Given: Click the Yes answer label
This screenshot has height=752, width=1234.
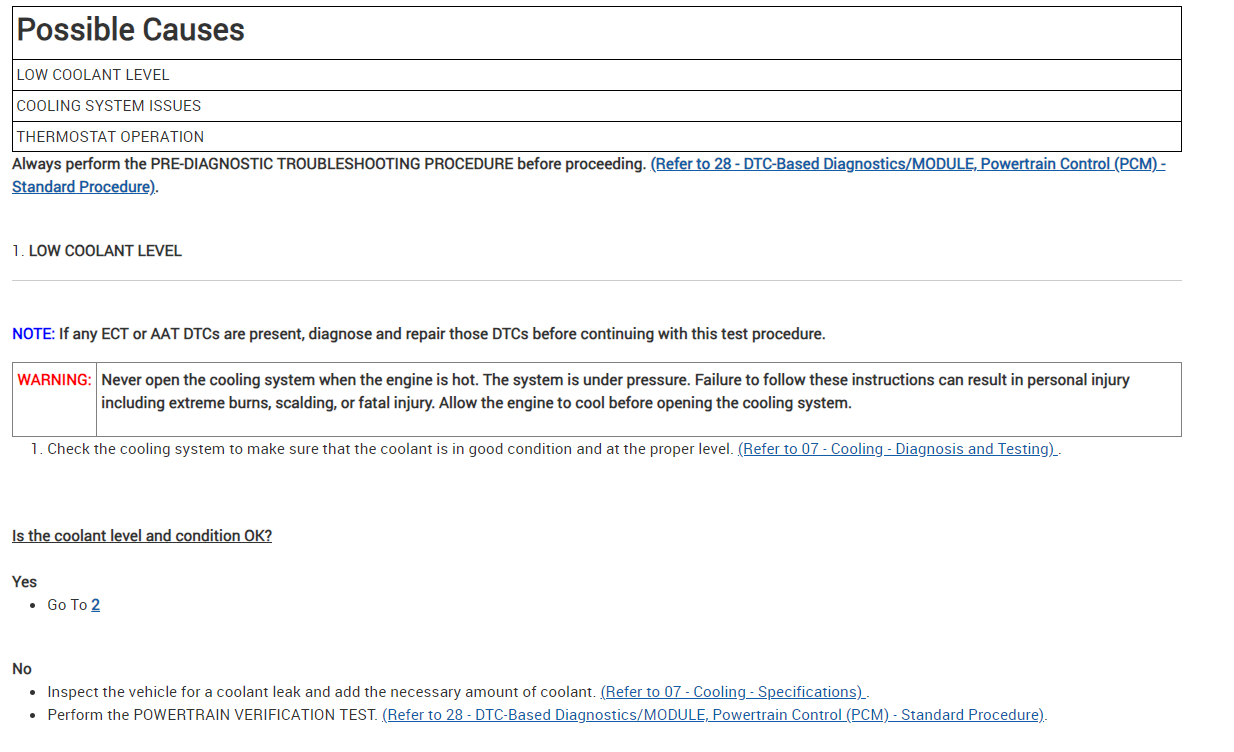Looking at the screenshot, I should 25,582.
